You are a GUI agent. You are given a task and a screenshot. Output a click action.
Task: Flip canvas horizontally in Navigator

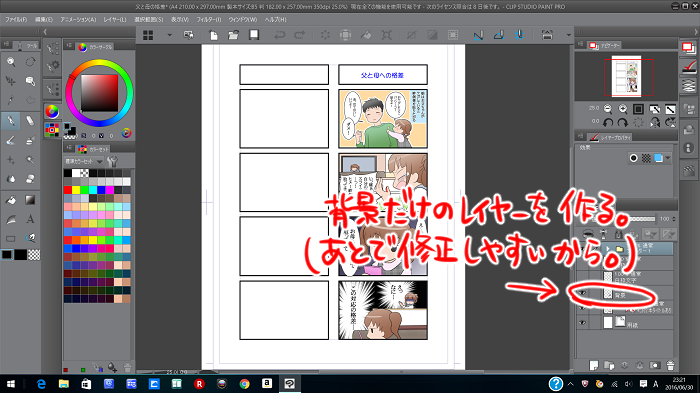[655, 122]
